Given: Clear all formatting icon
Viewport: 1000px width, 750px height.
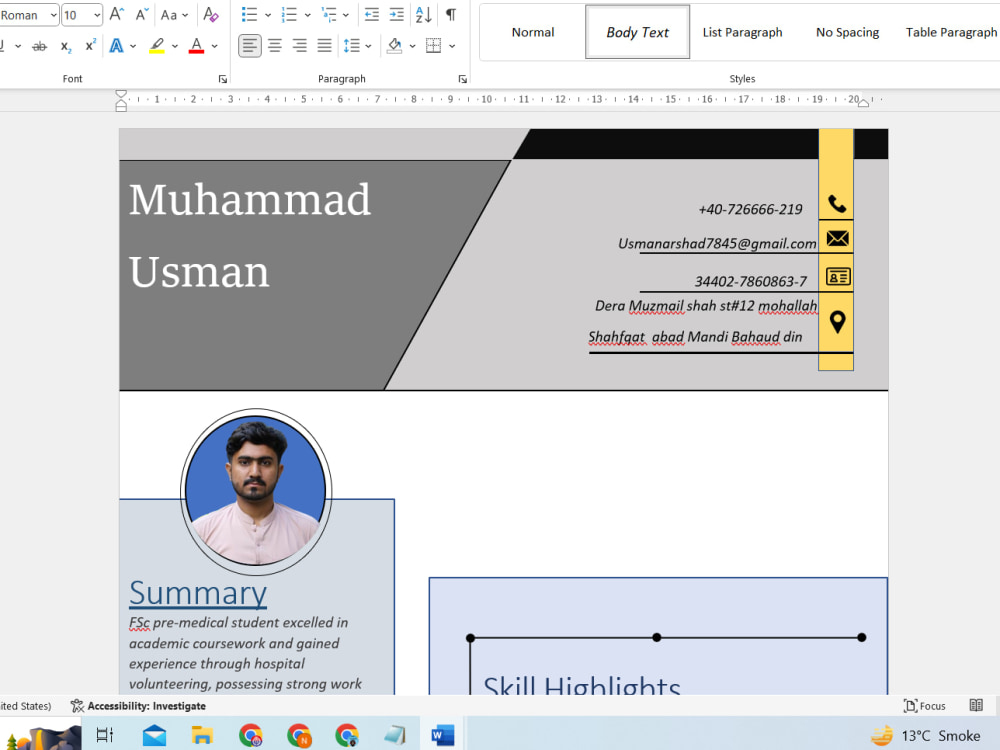Looking at the screenshot, I should point(210,14).
